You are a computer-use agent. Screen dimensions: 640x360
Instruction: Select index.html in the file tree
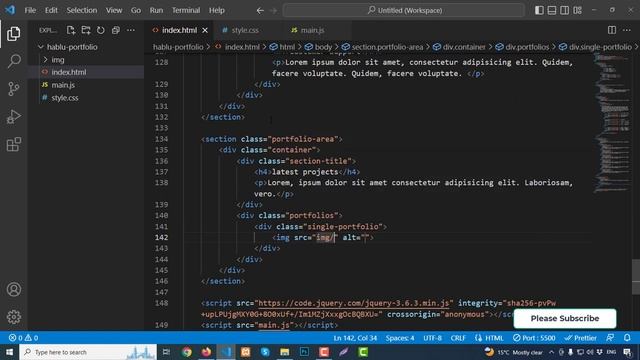[x=86, y=72]
